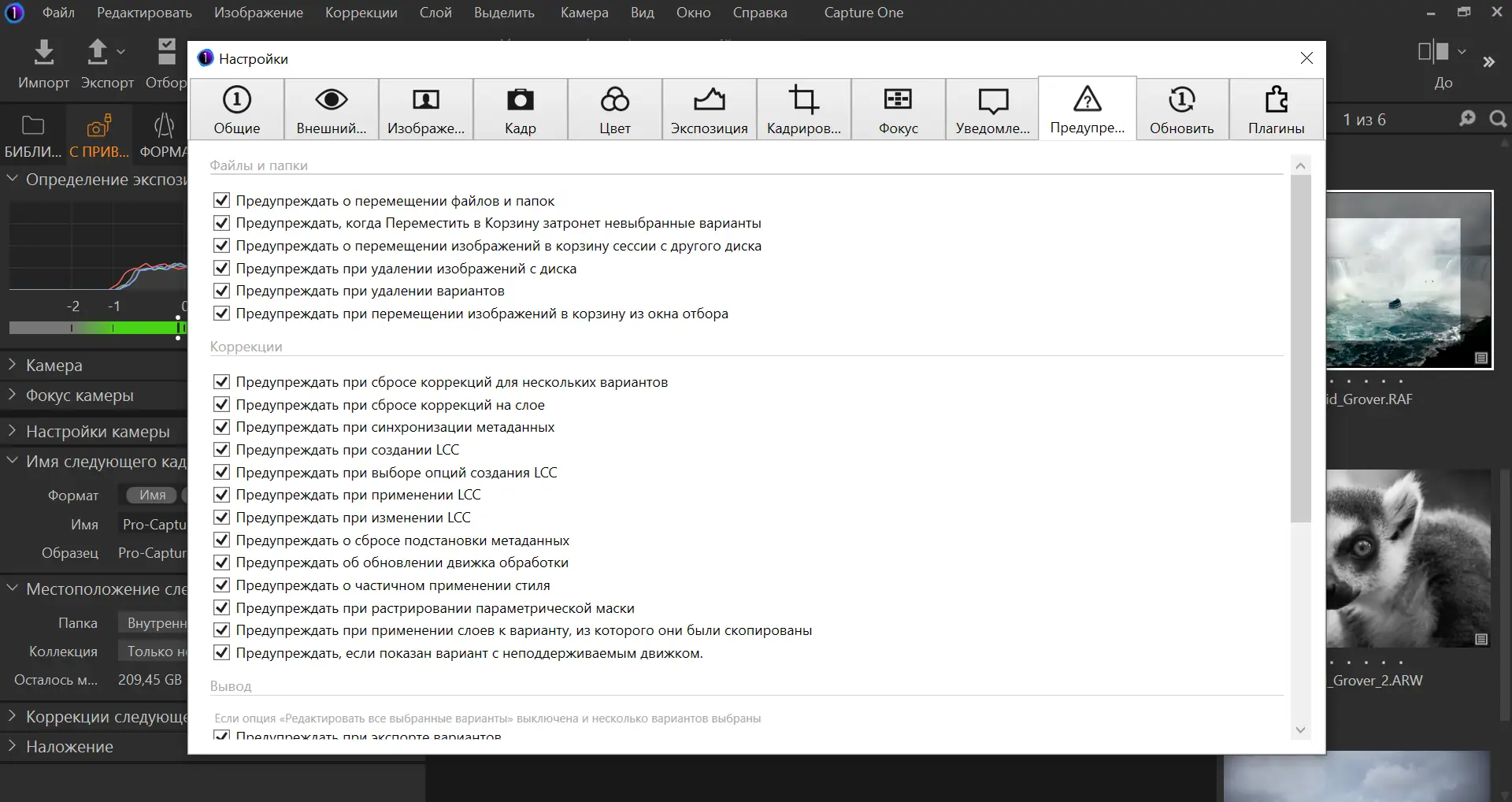Open the Update (Обновить) settings tab
Image resolution: width=1512 pixels, height=802 pixels.
tap(1182, 110)
